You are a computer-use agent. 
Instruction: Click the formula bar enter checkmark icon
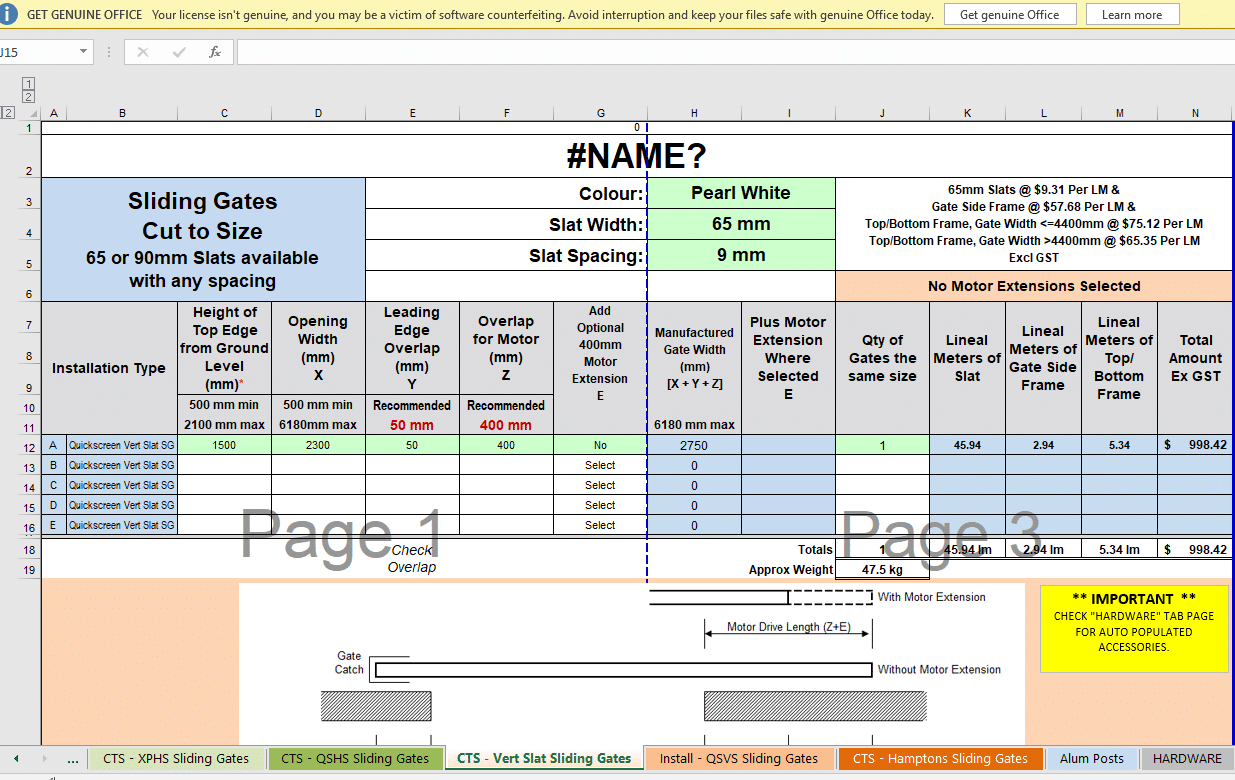179,52
